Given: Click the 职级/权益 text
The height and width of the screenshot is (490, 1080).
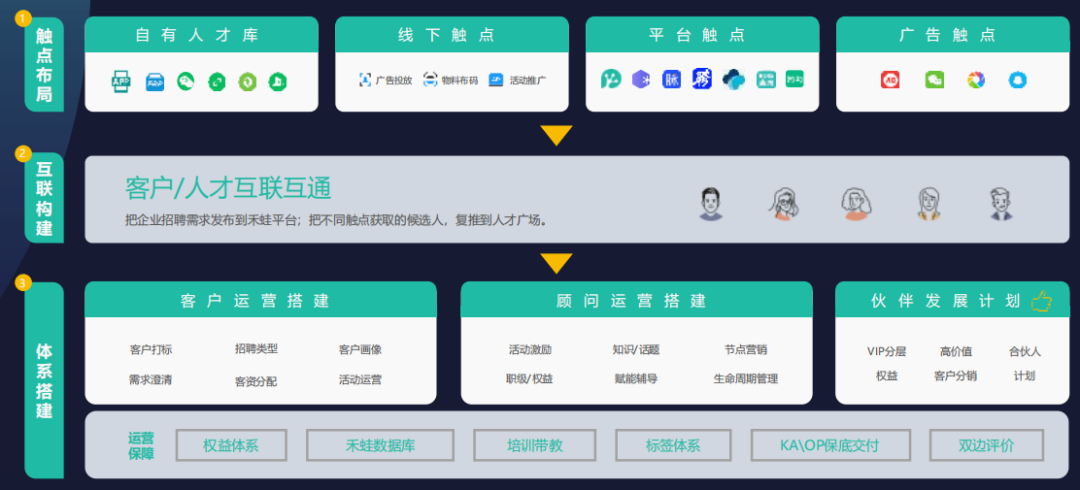Looking at the screenshot, I should point(529,378).
